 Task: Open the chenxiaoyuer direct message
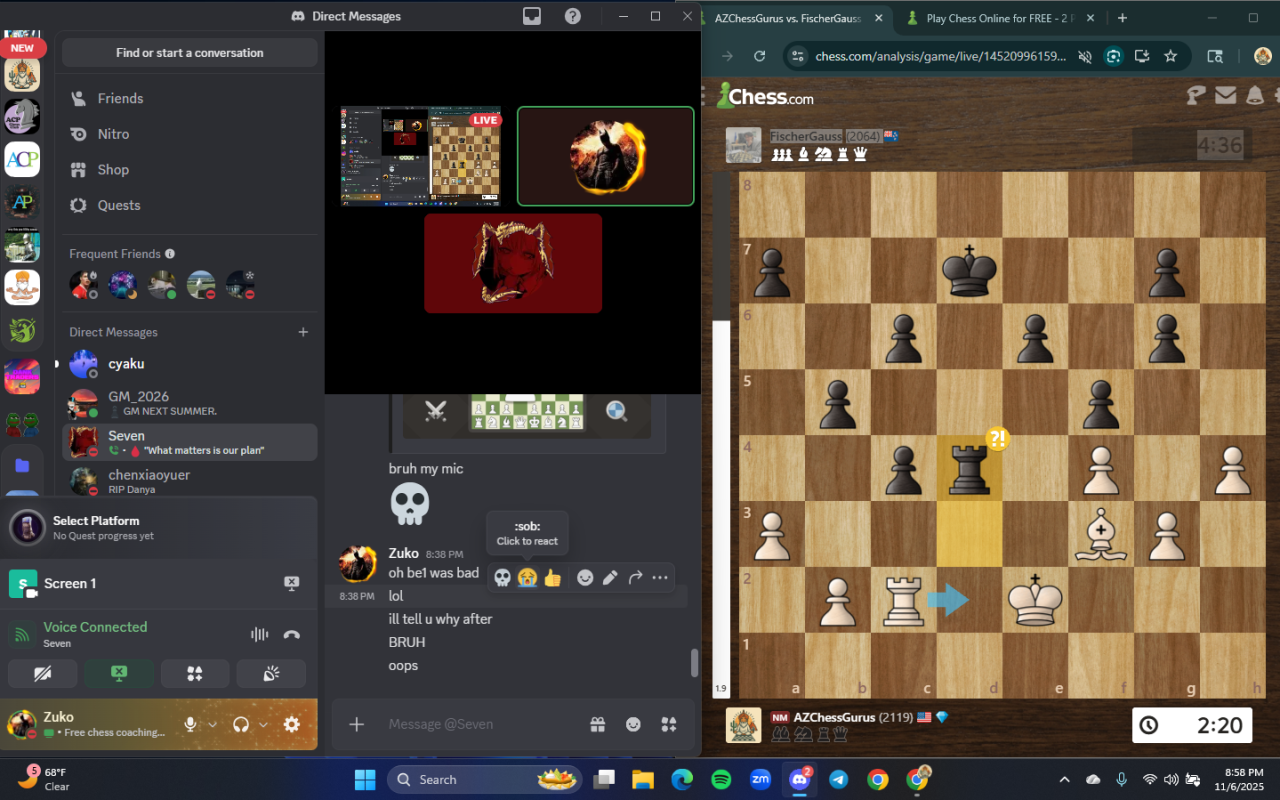[190, 481]
